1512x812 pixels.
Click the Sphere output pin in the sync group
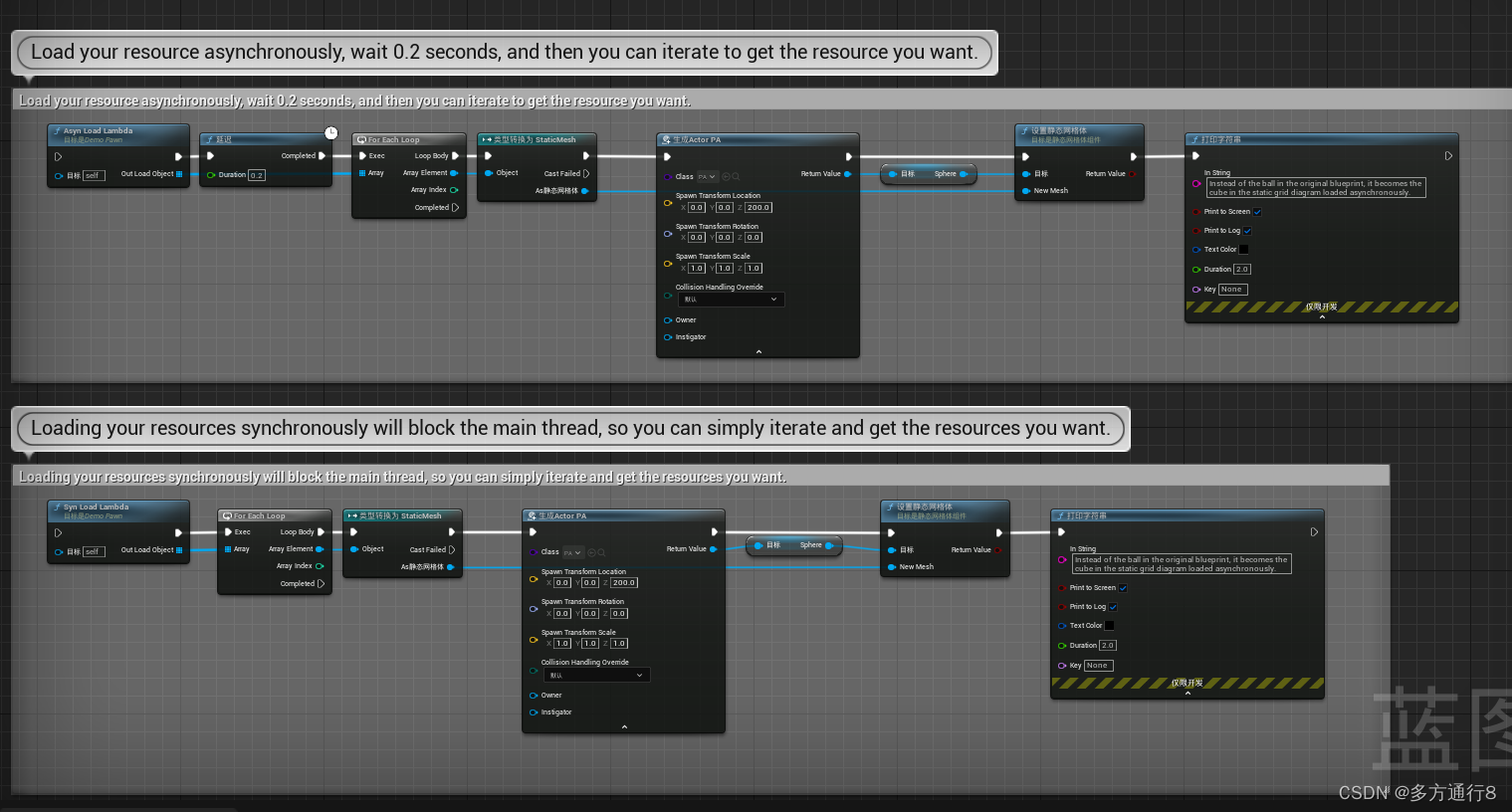click(x=828, y=545)
